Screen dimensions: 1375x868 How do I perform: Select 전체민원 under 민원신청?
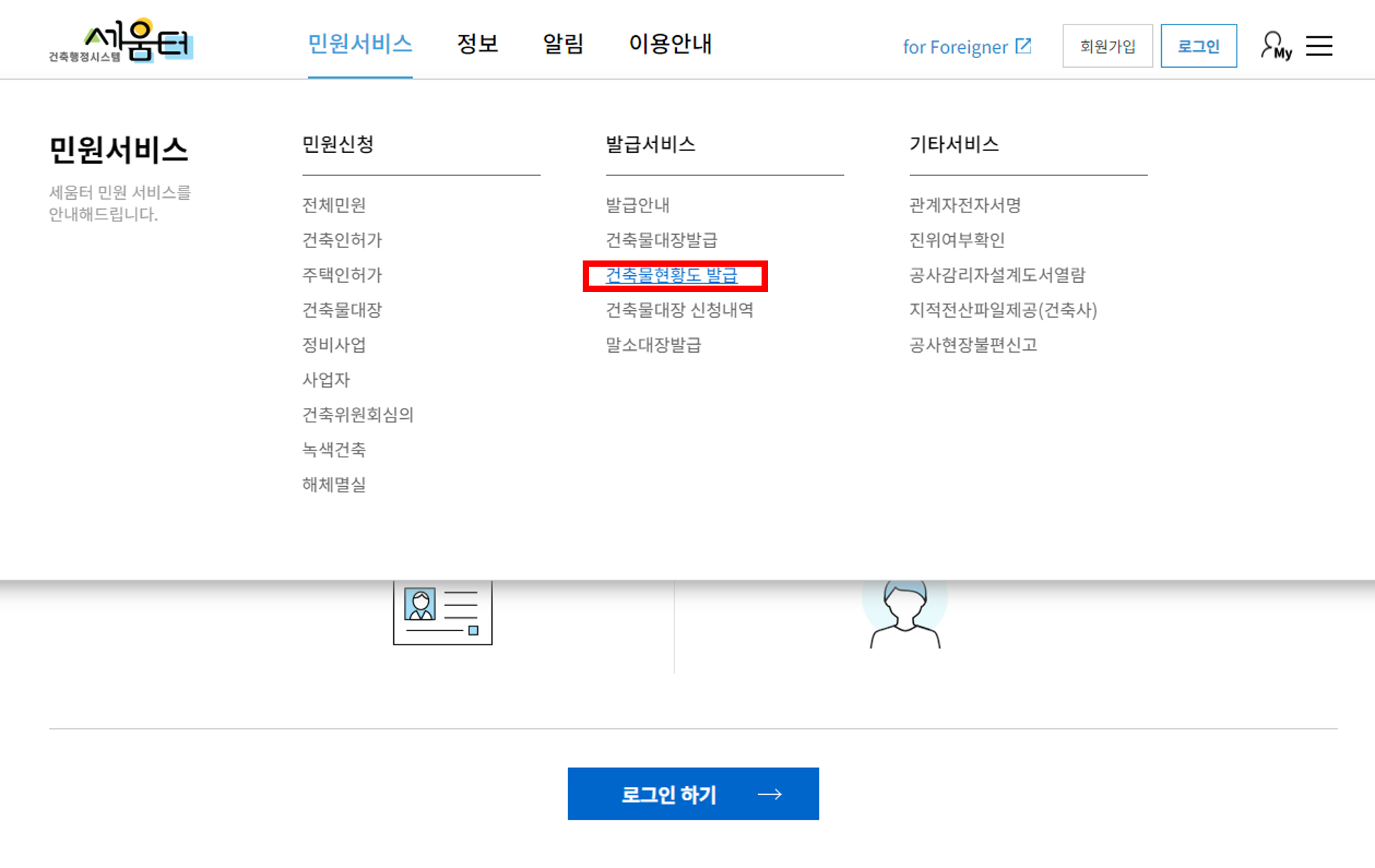(x=334, y=205)
